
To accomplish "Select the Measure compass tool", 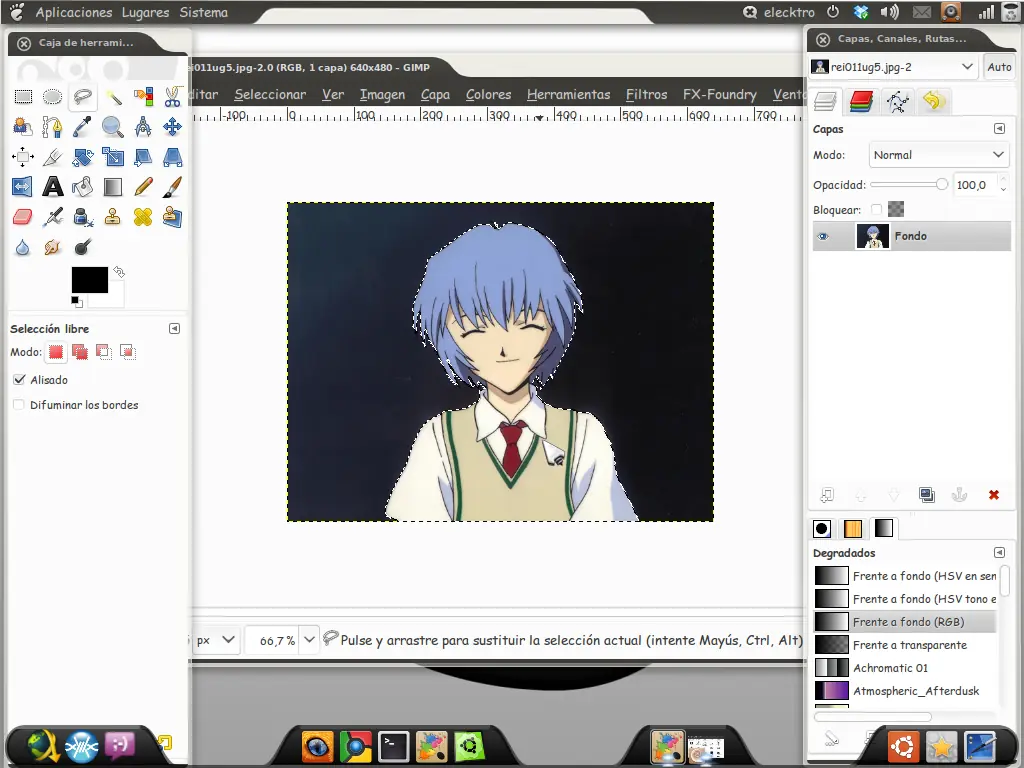I will (143, 127).
